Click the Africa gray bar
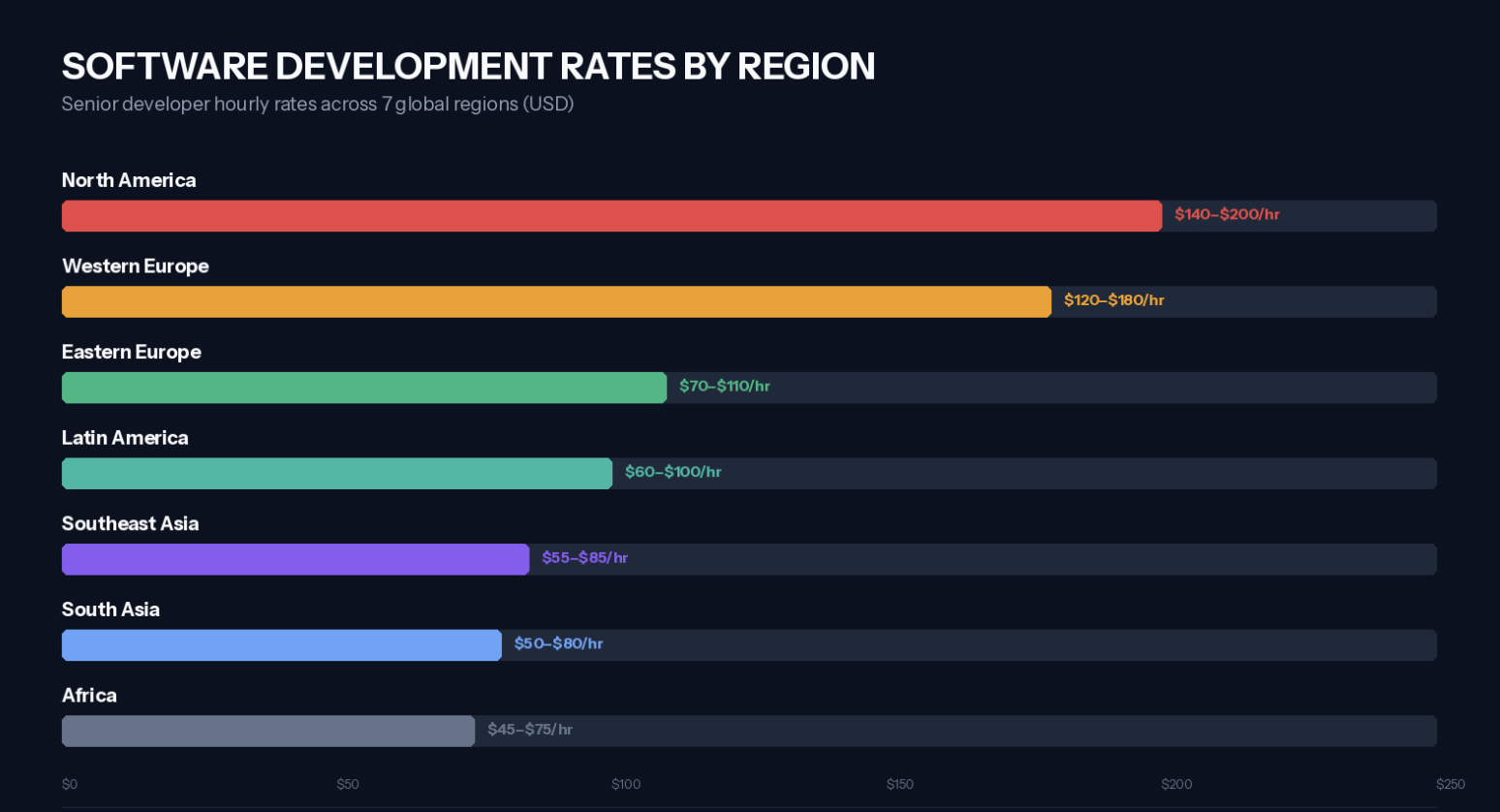1500x812 pixels. pyautogui.click(x=267, y=731)
